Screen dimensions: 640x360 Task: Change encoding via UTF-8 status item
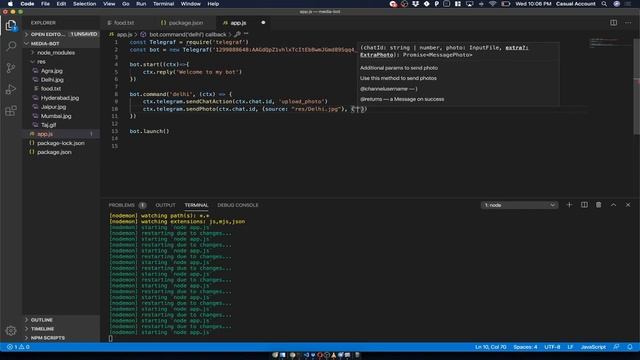[x=552, y=347]
